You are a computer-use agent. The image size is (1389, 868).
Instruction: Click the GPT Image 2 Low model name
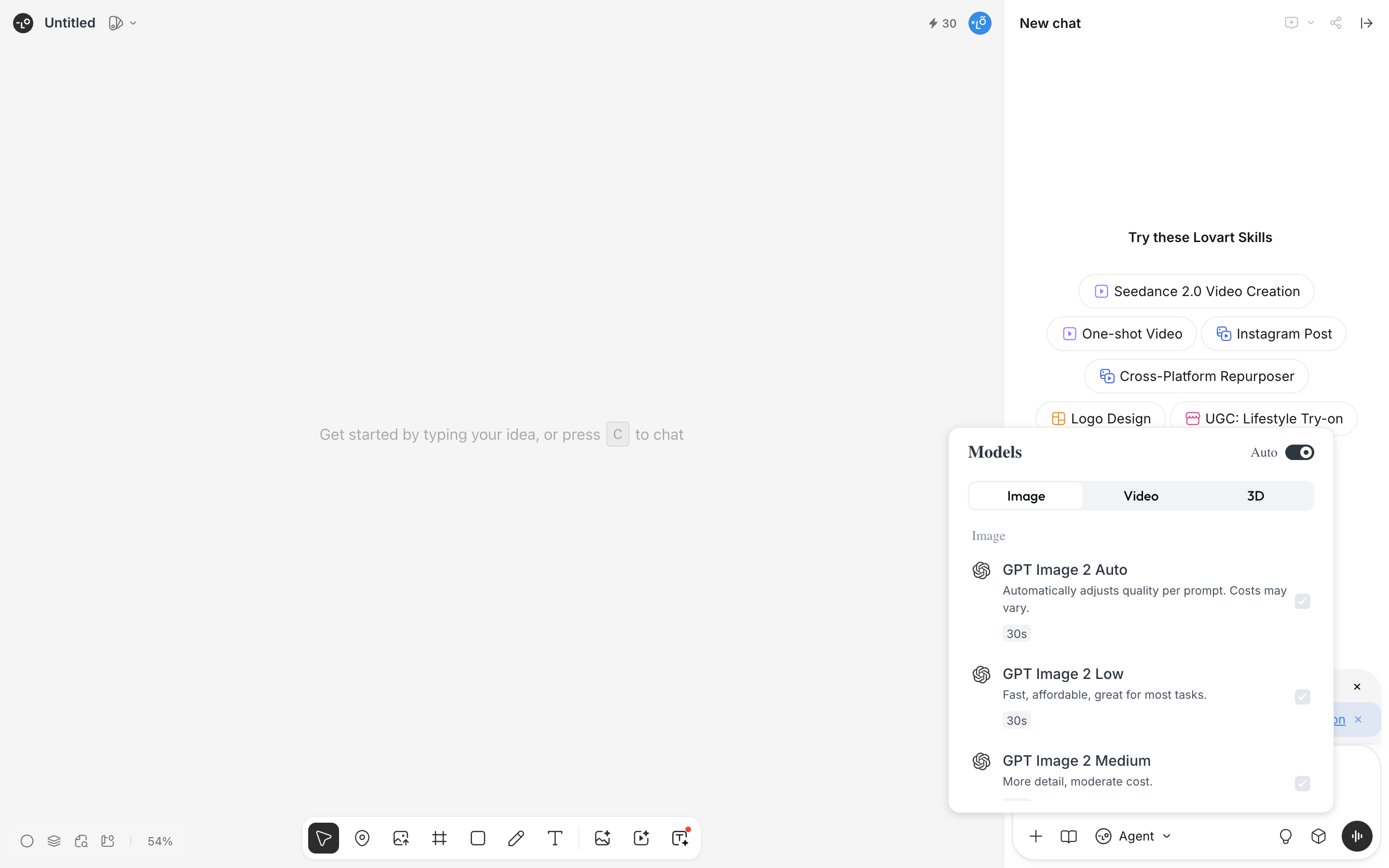[1062, 673]
